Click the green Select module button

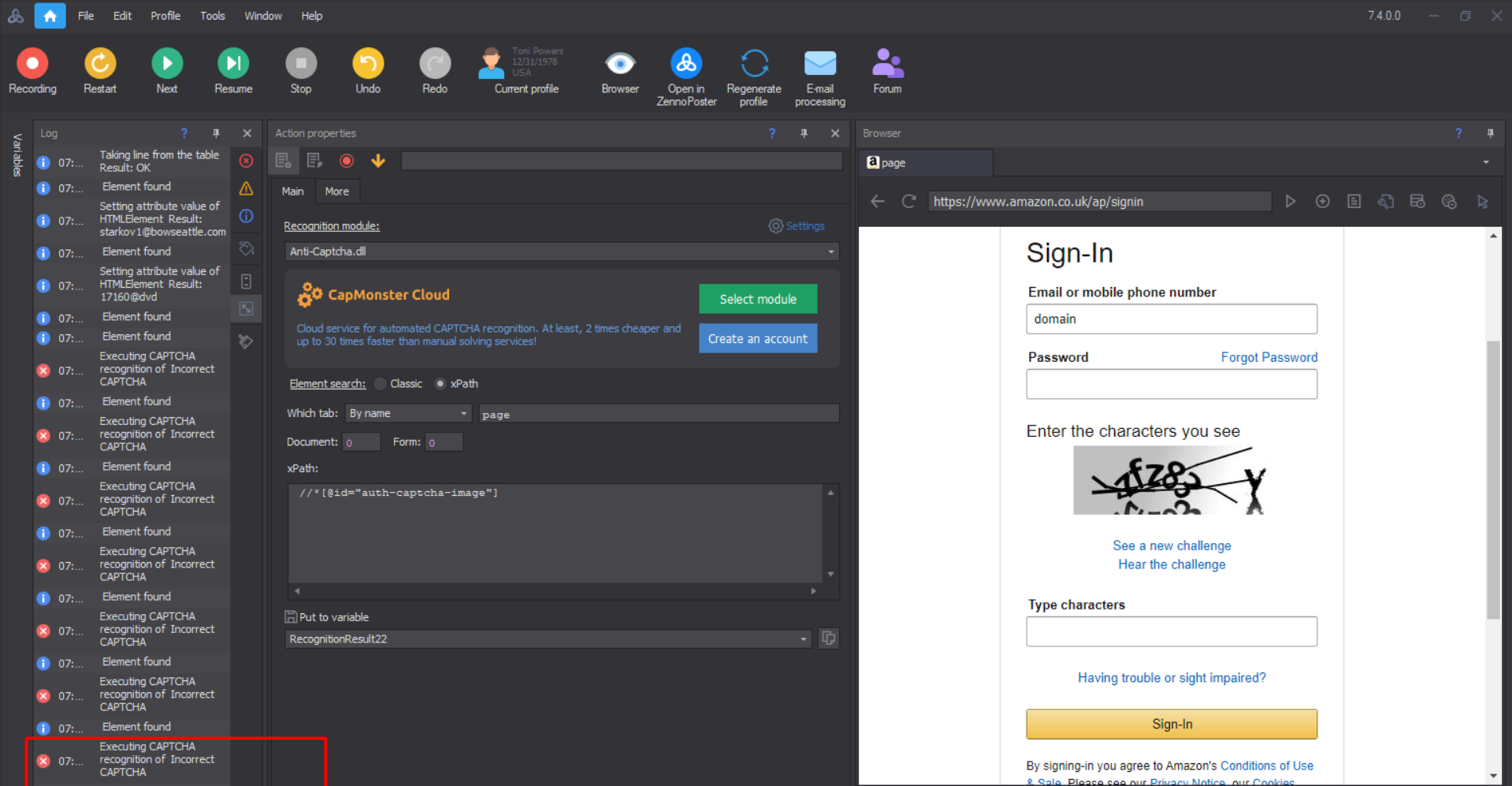[758, 299]
